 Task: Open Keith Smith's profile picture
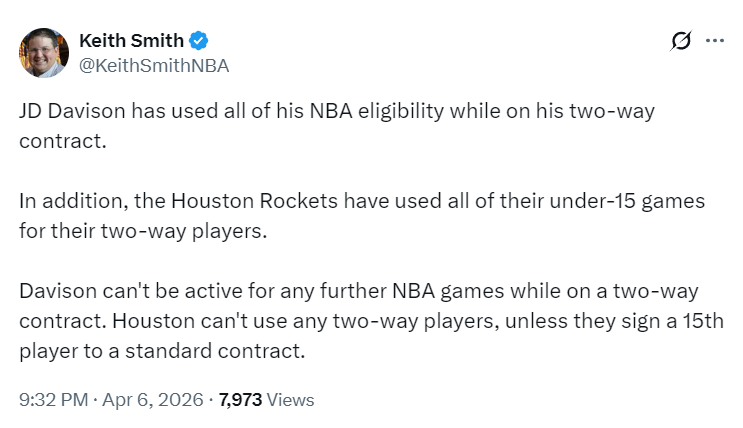[x=44, y=53]
